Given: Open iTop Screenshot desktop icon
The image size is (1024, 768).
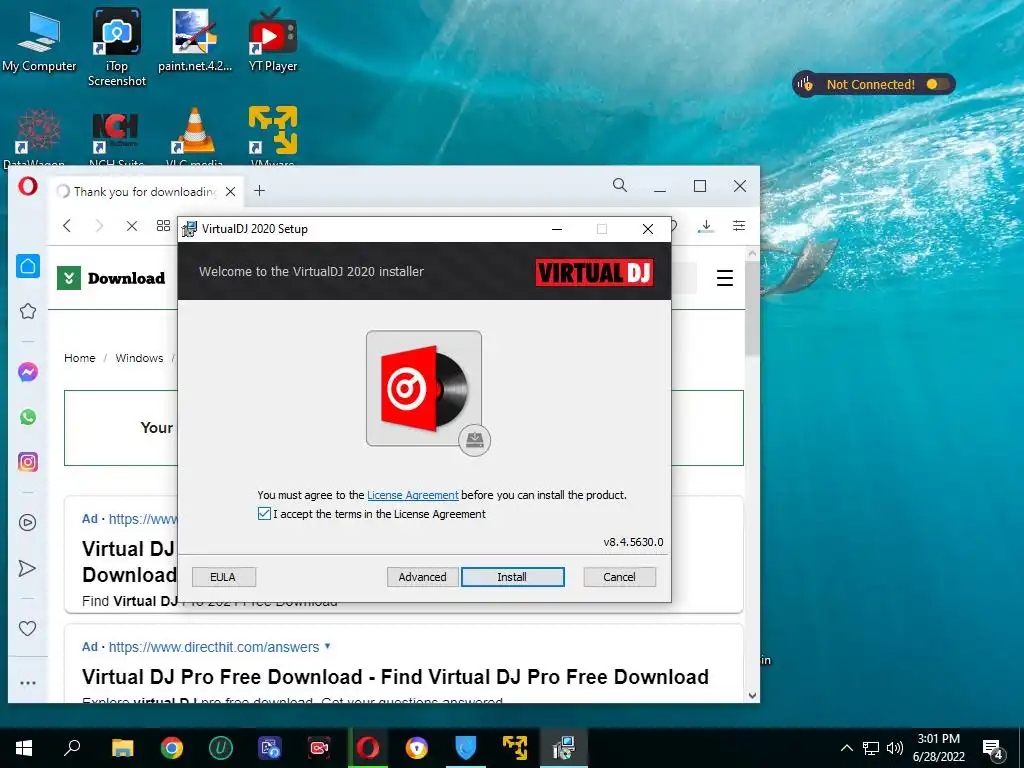Looking at the screenshot, I should (x=117, y=48).
